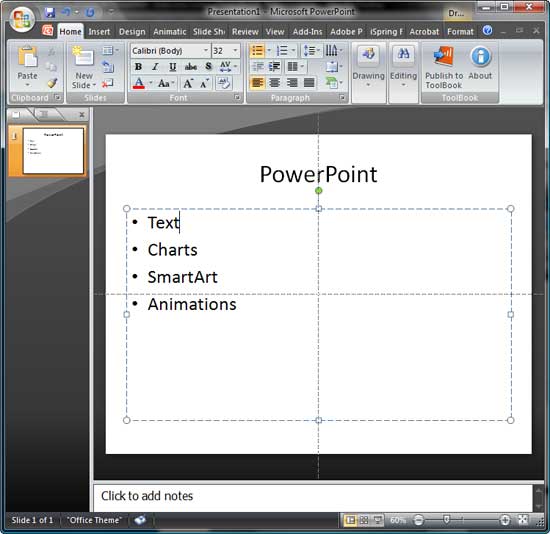The height and width of the screenshot is (534, 550).
Task: Switch to Slide Sorter view
Action: point(364,520)
